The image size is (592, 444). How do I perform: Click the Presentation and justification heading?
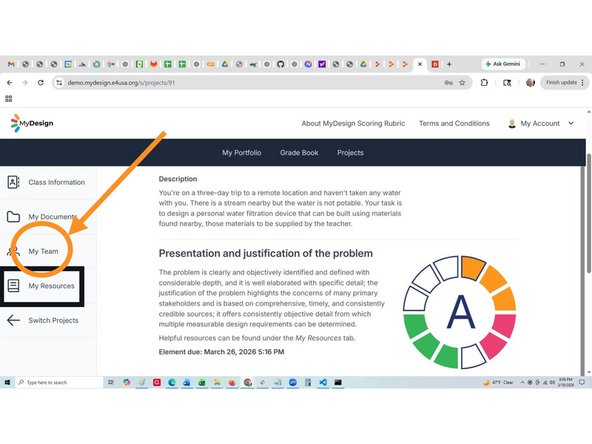click(266, 253)
